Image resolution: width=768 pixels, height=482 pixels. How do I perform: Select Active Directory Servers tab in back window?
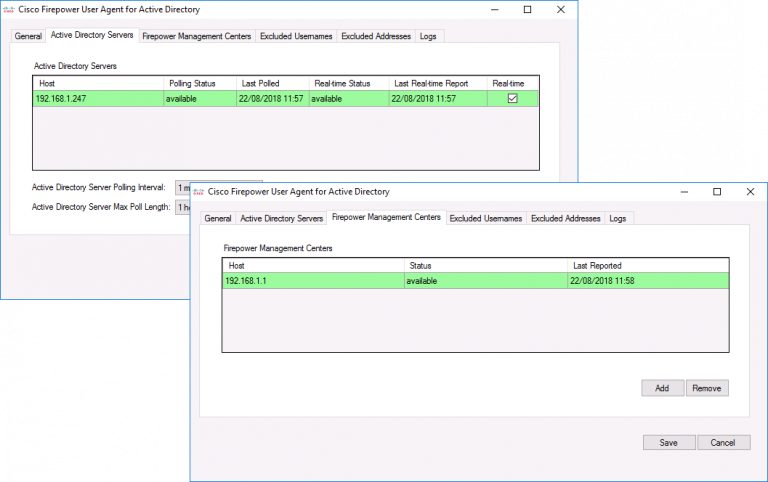coord(92,35)
